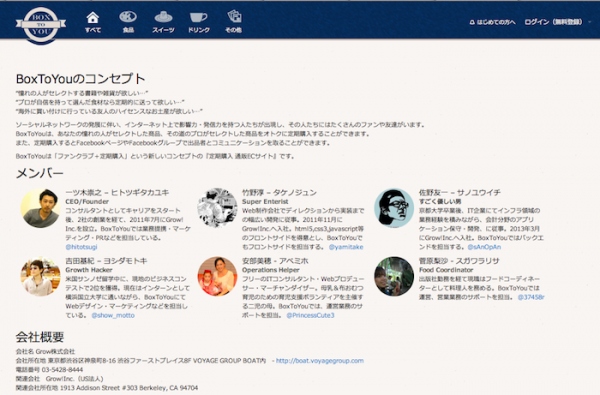This screenshot has width=600, height=395.
Task: Click the メンバー heading
Action: coord(39,173)
